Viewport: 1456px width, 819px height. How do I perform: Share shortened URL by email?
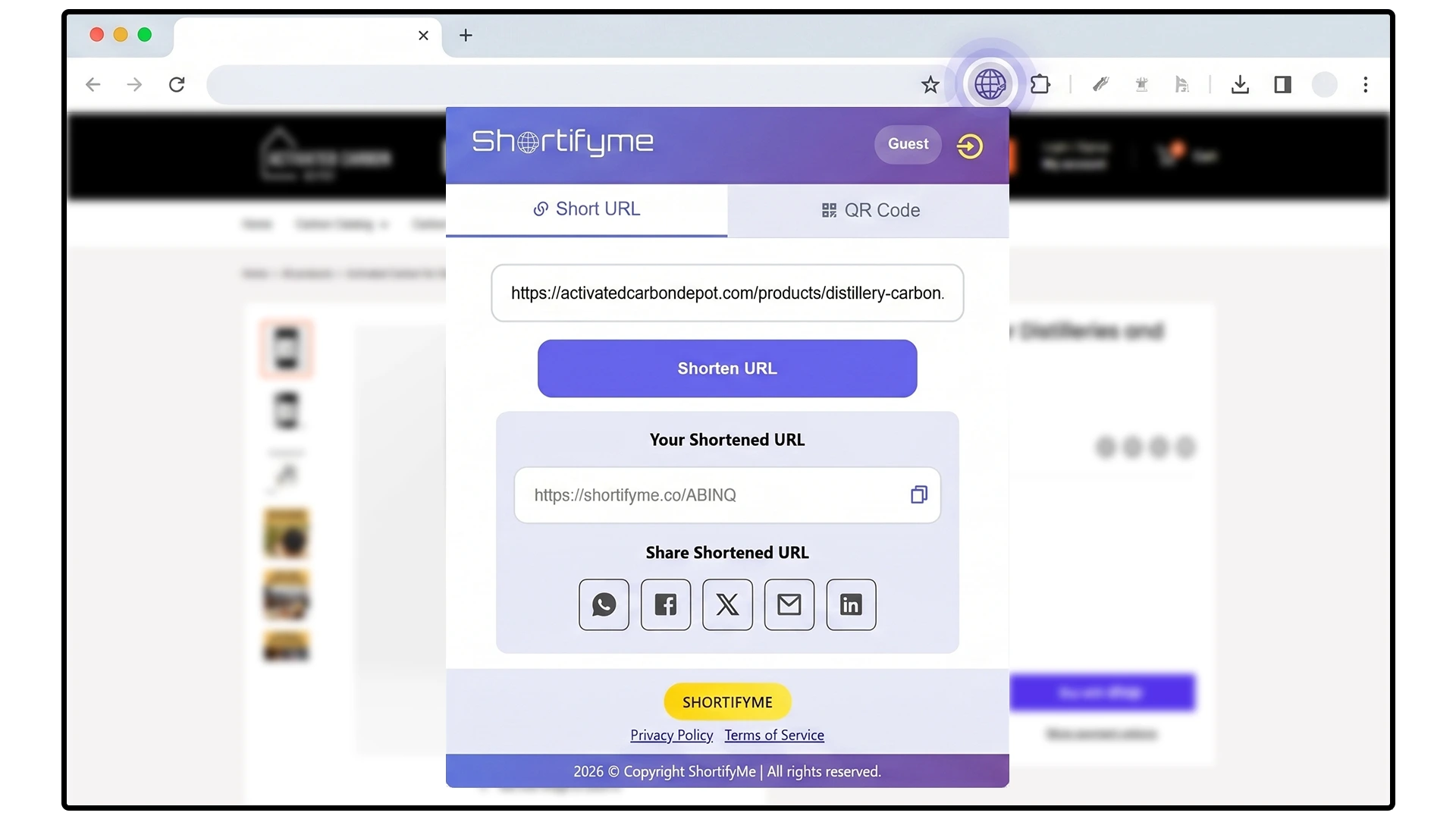[x=789, y=604]
